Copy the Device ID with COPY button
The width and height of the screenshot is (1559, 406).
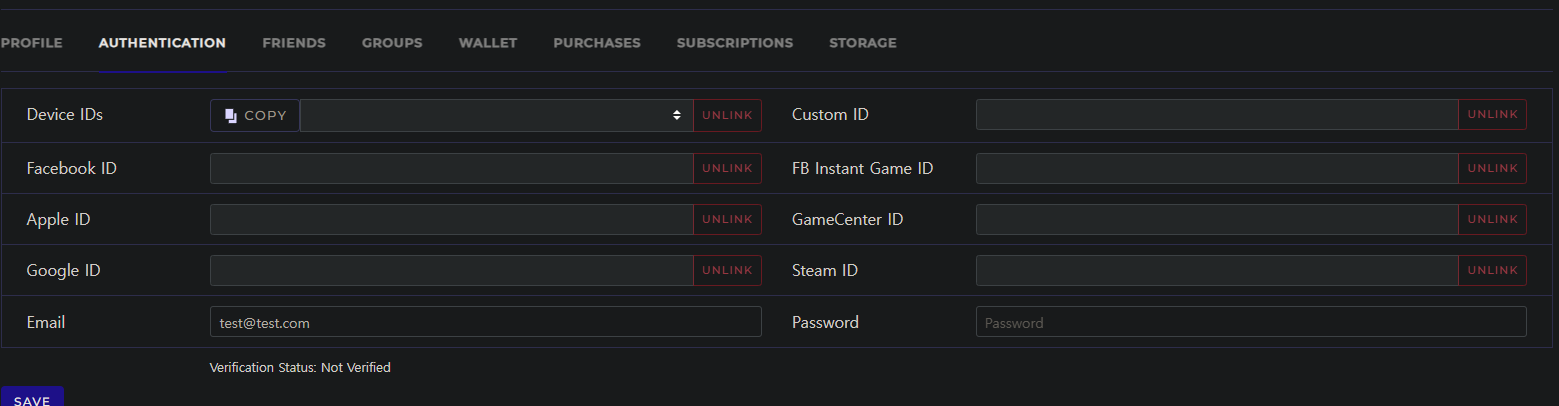(255, 116)
